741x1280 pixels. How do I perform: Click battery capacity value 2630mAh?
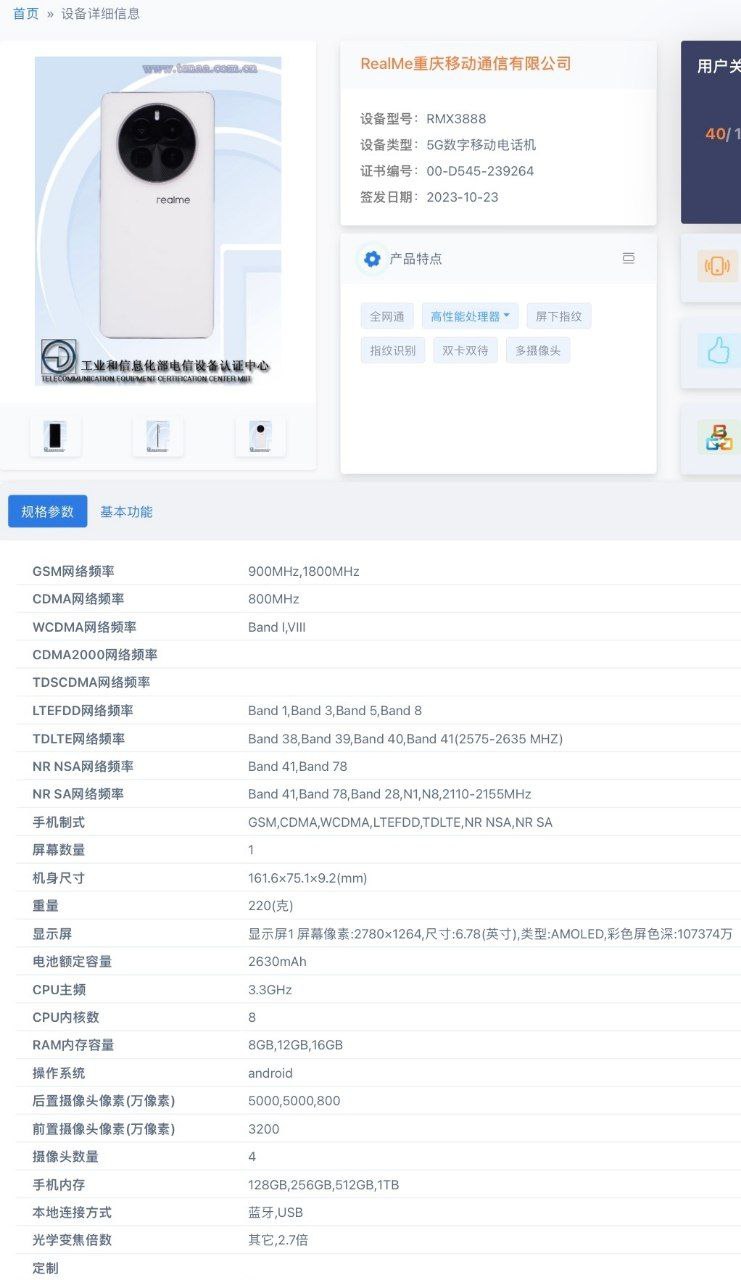coord(277,962)
